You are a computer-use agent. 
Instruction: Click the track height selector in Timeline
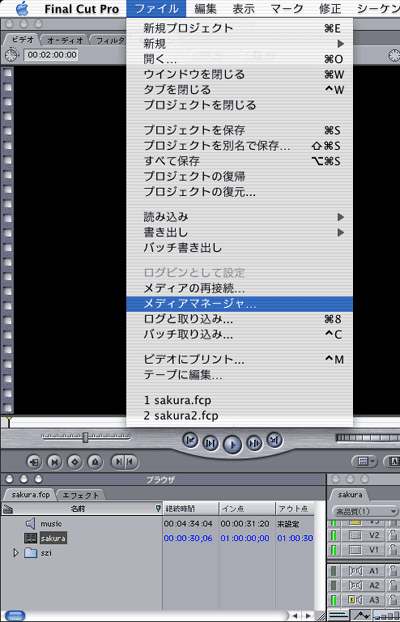pos(386,616)
